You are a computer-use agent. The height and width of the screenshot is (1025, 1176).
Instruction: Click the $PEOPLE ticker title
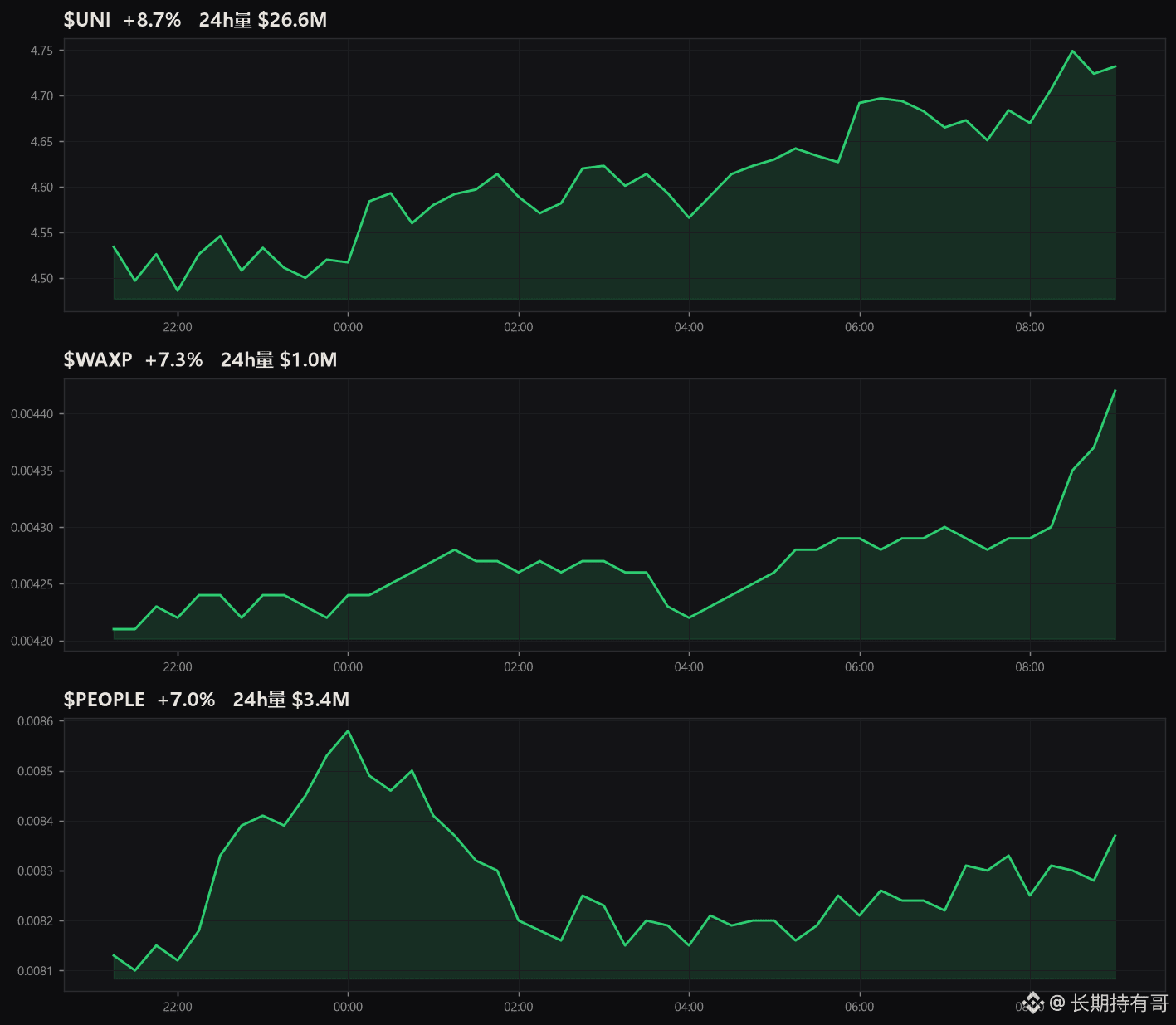[105, 700]
